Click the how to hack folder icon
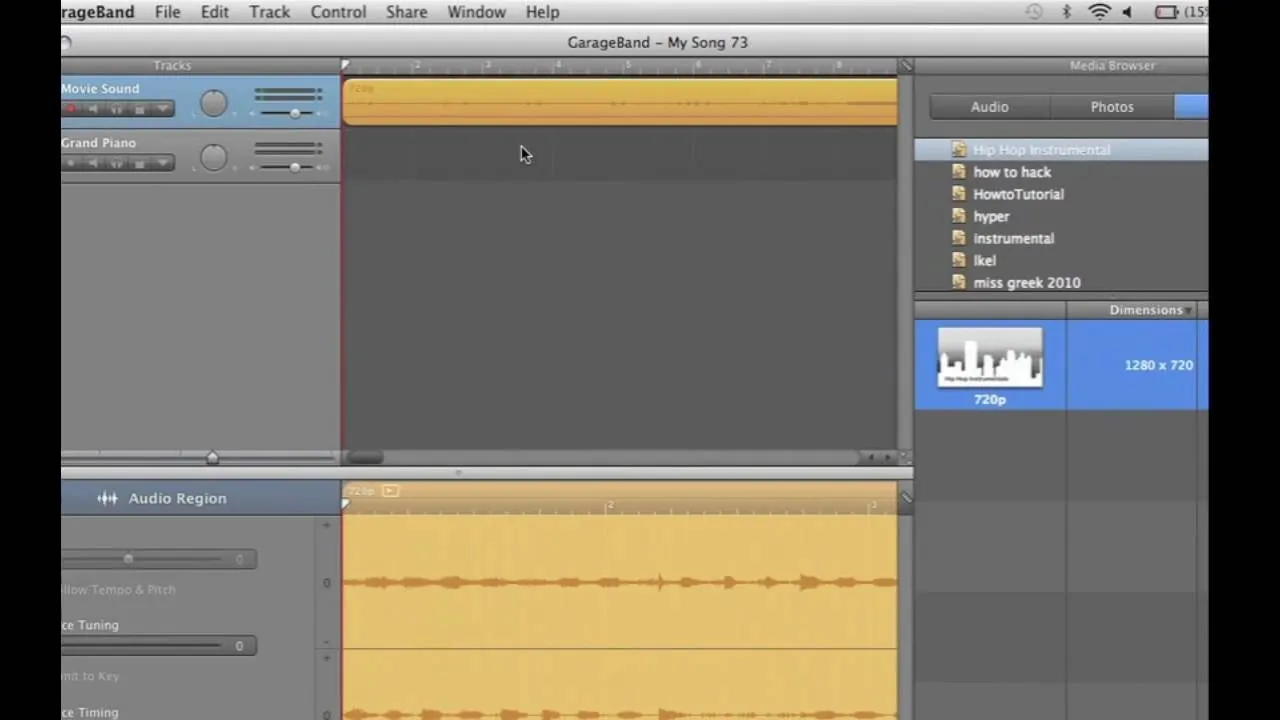Screen dimensions: 1280x720 tap(959, 172)
